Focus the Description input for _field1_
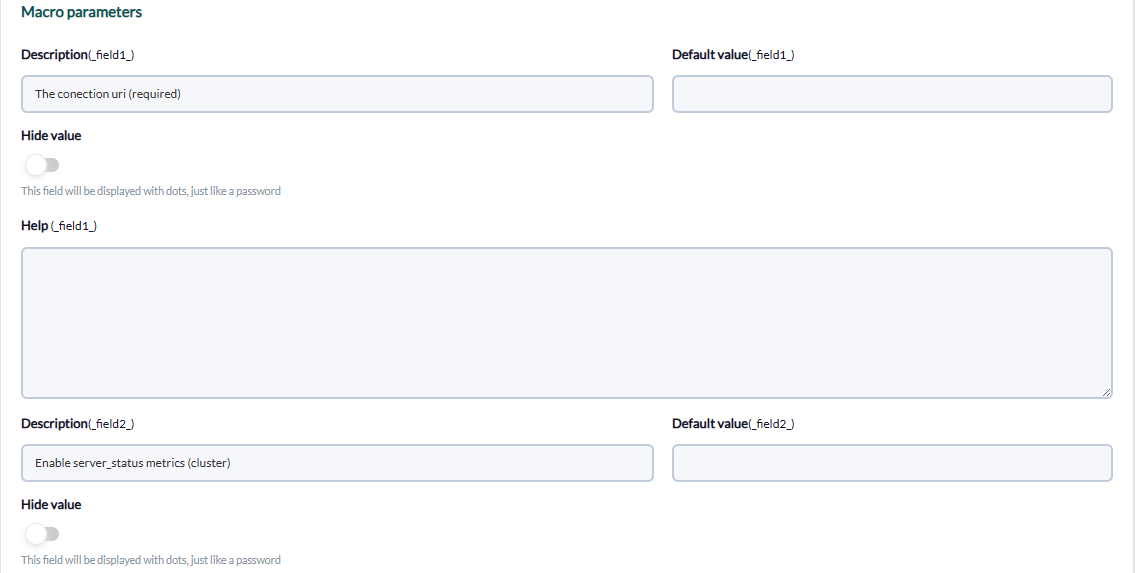 pos(337,94)
